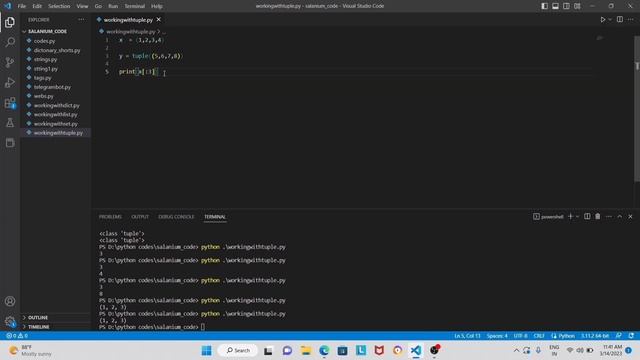The width and height of the screenshot is (640, 360).
Task: Close the workingwithtuple.py tab
Action: pos(159,20)
